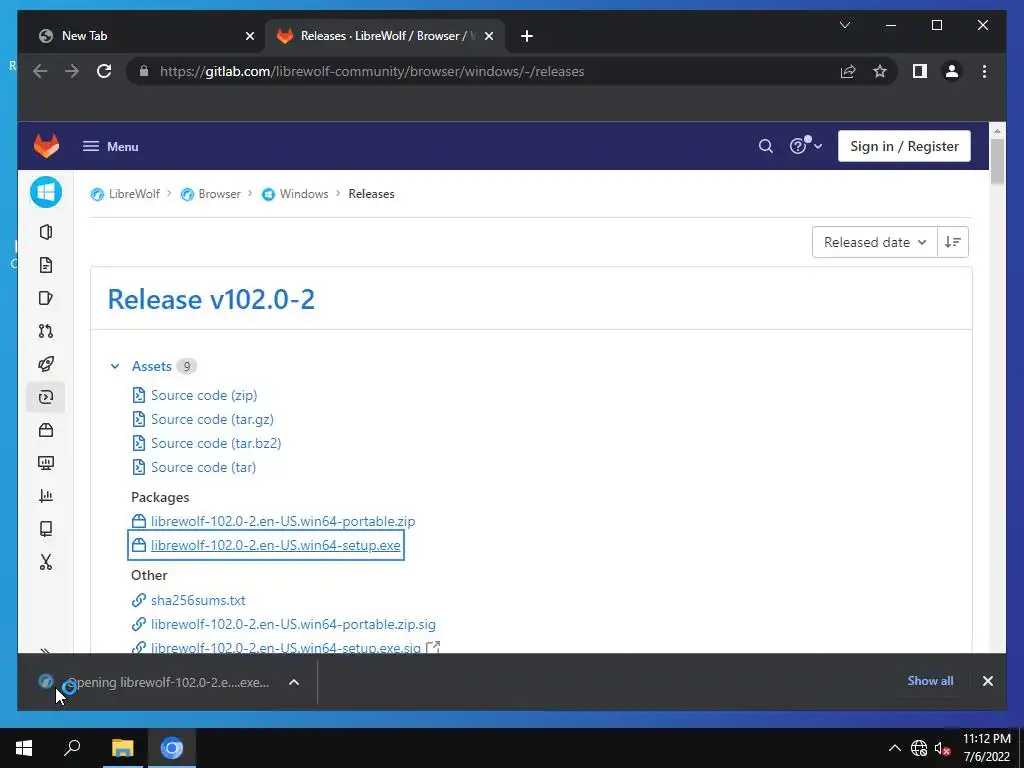The image size is (1024, 768).
Task: Open Deployments icon in sidebar
Action: pyautogui.click(x=46, y=397)
